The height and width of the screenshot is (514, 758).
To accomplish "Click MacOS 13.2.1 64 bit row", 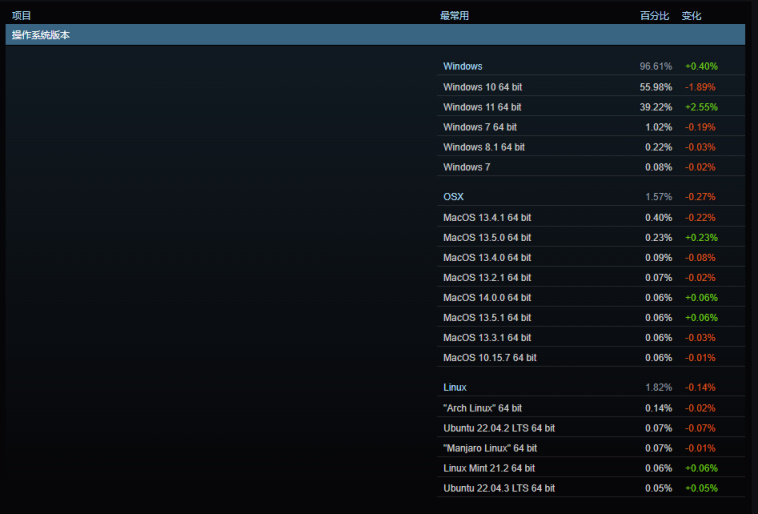I will [x=591, y=278].
